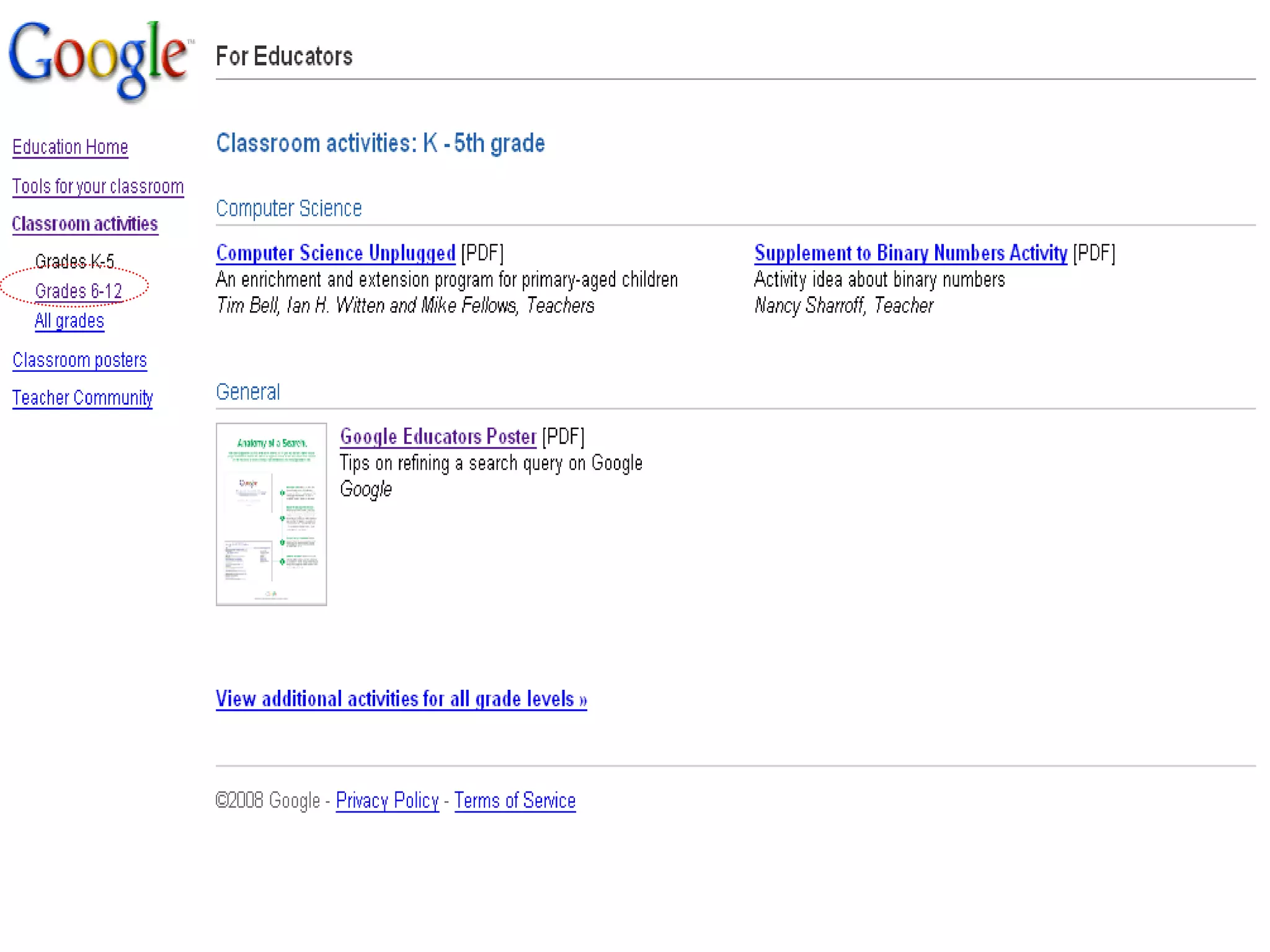Image resolution: width=1270 pixels, height=952 pixels.
Task: Click 'Tim Bell, Ian H. Witten' authors line
Action: [x=405, y=306]
